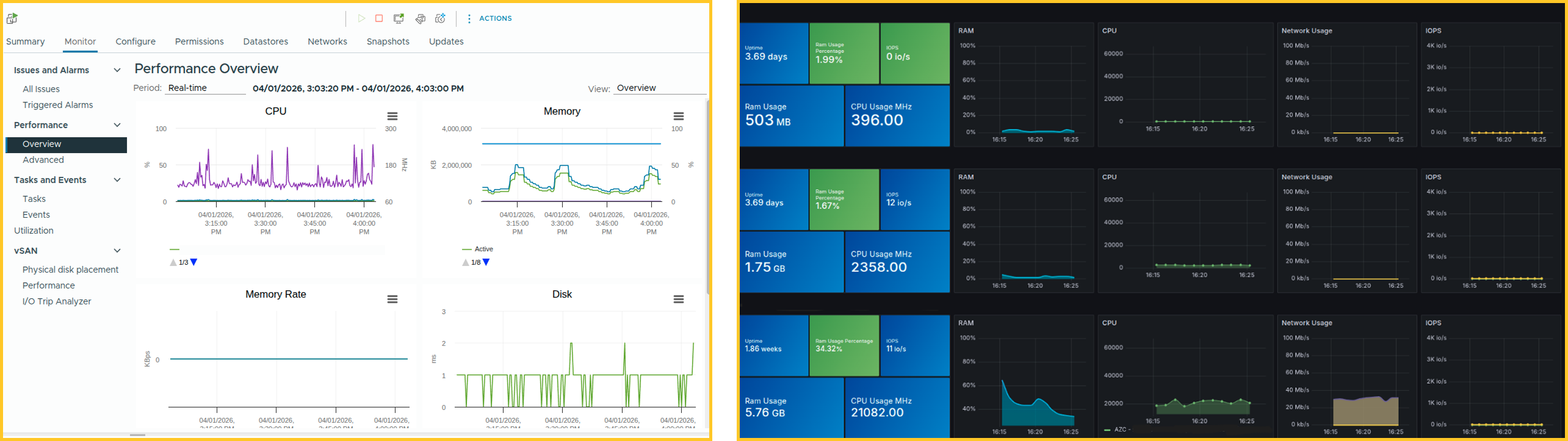This screenshot has height=441, width=1568.
Task: Click blue next-page arrow beside 1/8 legend
Action: [x=486, y=262]
